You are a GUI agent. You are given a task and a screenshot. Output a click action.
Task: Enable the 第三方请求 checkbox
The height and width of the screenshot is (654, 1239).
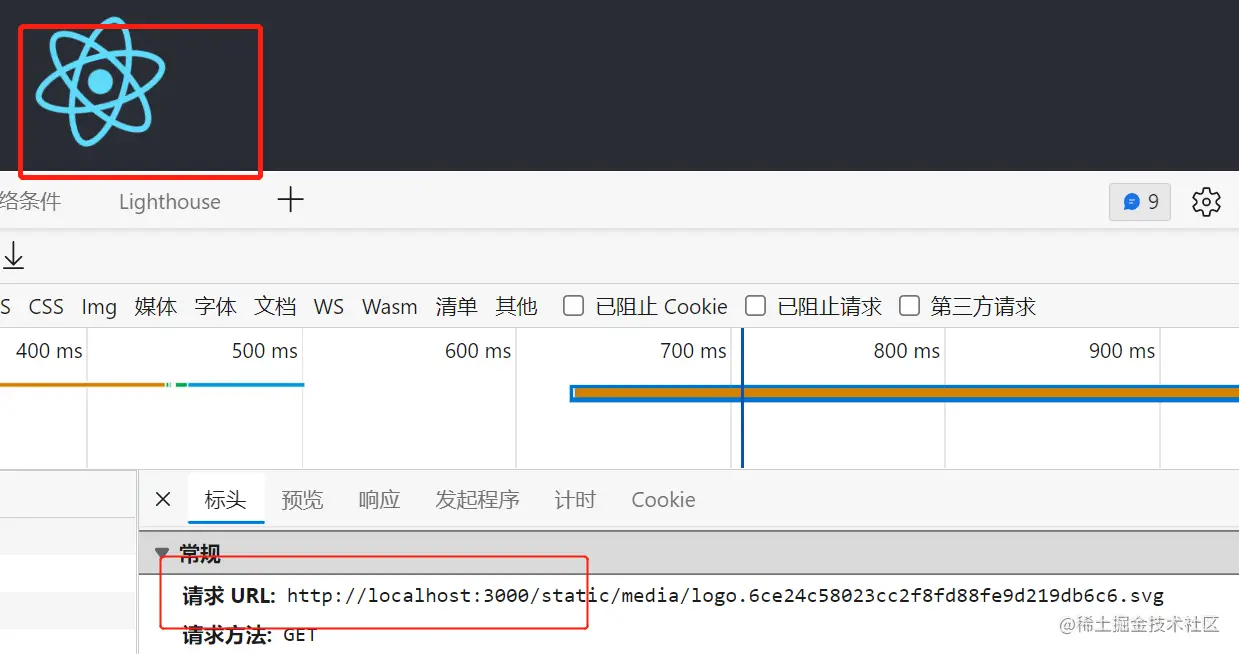pyautogui.click(x=909, y=306)
